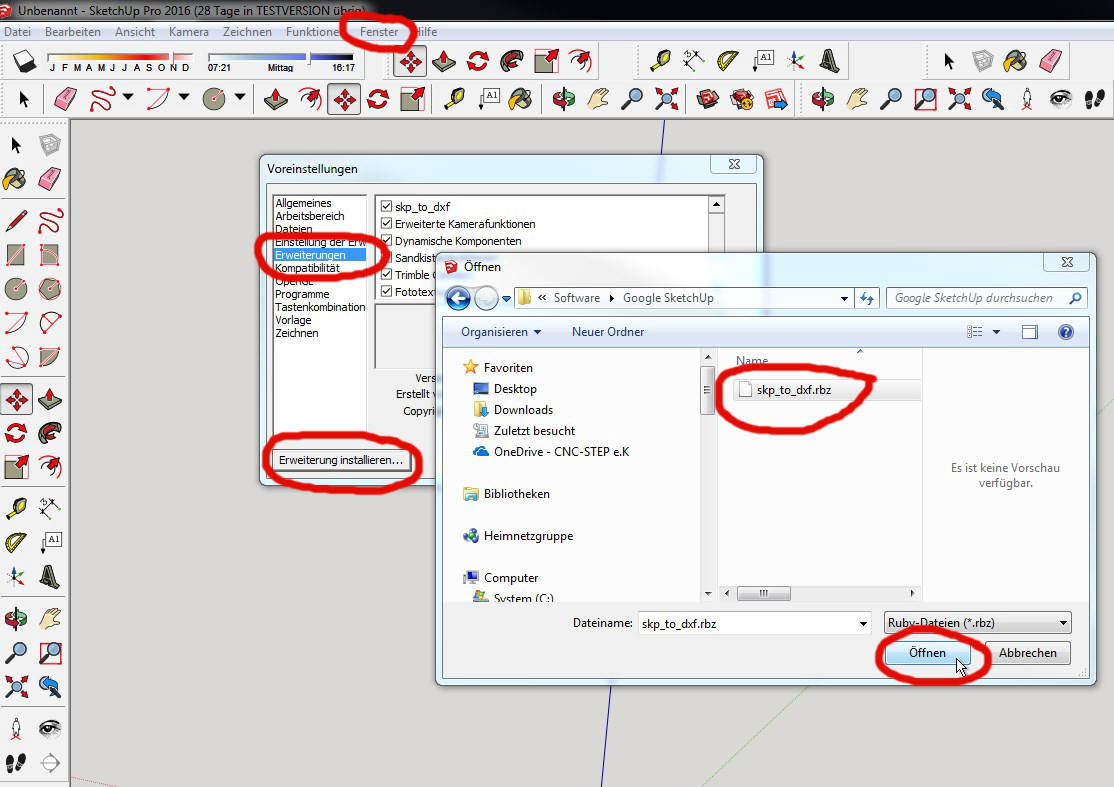1114x787 pixels.
Task: Select Follow Me tool in top toolbar row
Action: (512, 61)
